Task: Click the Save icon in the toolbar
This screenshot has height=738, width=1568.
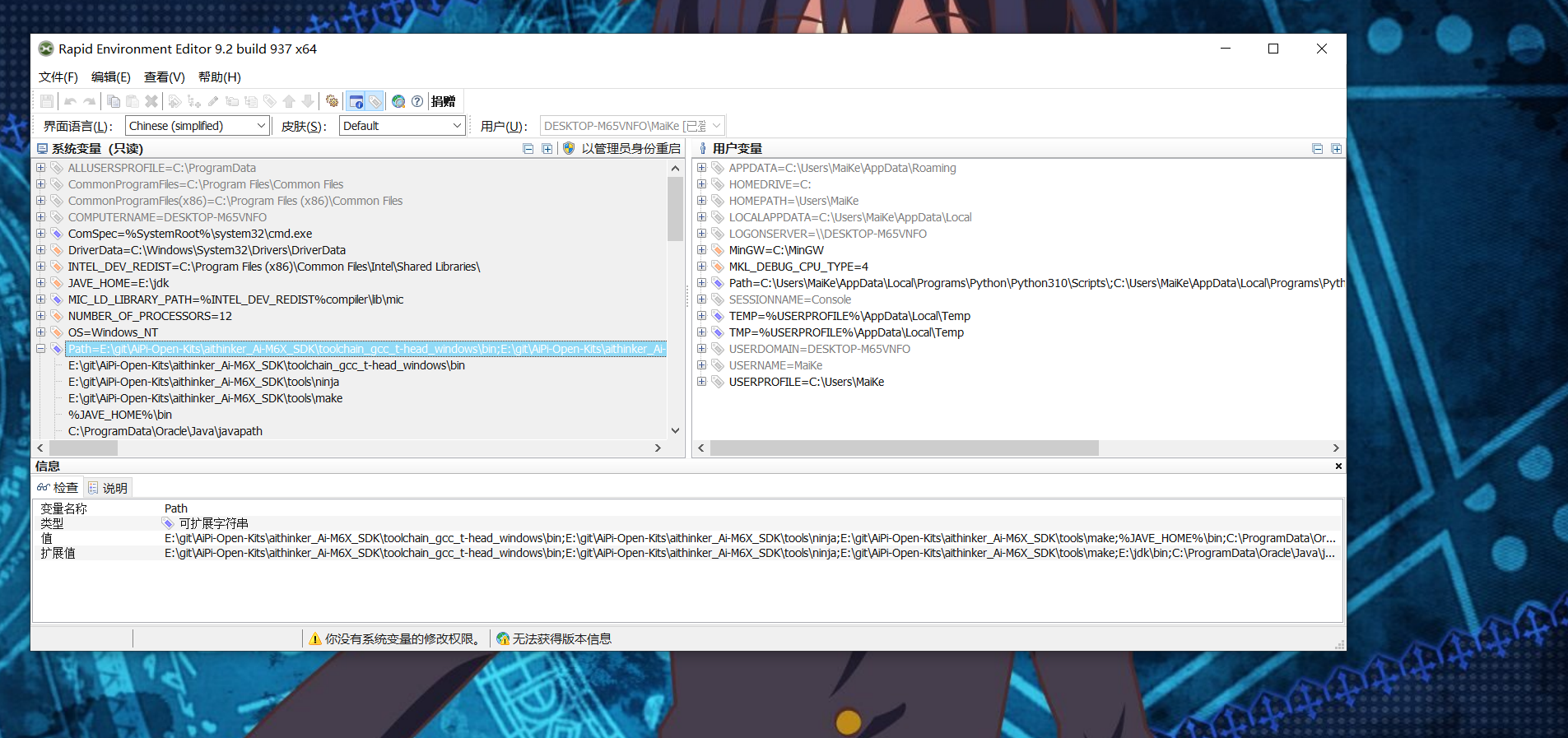Action: [x=47, y=101]
